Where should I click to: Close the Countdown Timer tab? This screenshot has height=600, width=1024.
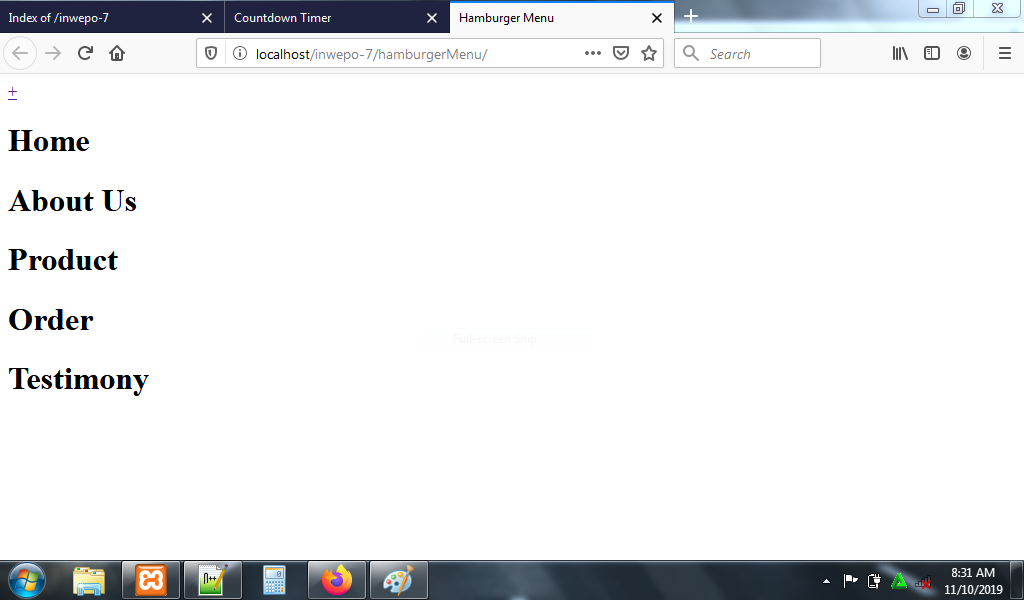click(x=432, y=18)
